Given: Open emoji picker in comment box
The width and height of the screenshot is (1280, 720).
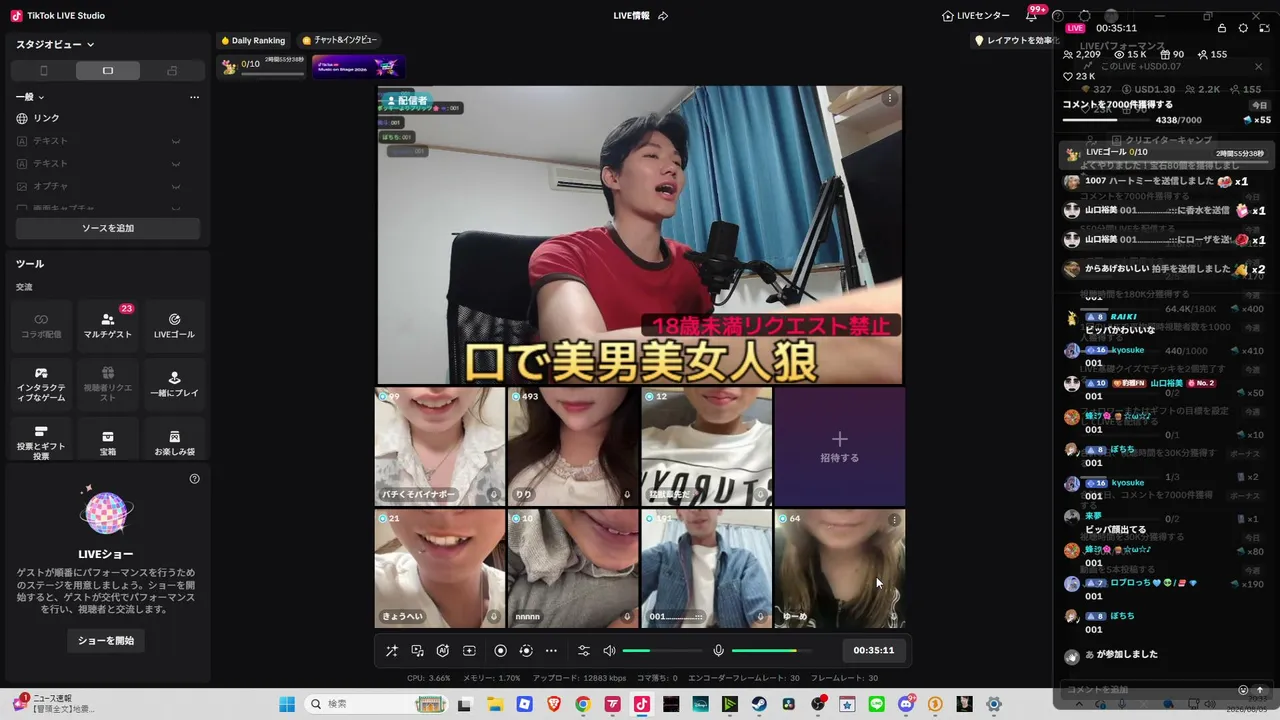Looking at the screenshot, I should [1243, 690].
